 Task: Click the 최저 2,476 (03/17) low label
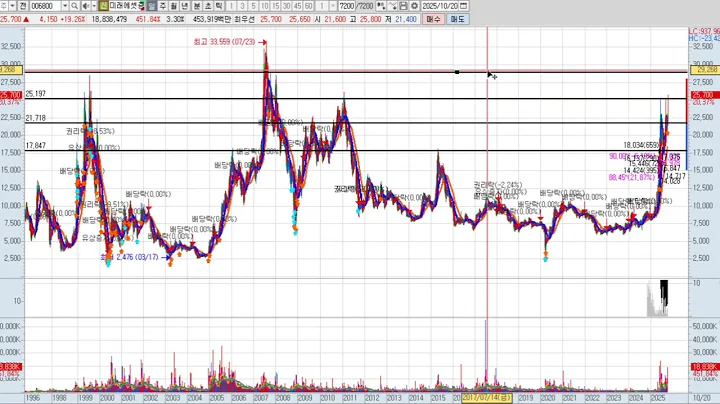coord(130,257)
